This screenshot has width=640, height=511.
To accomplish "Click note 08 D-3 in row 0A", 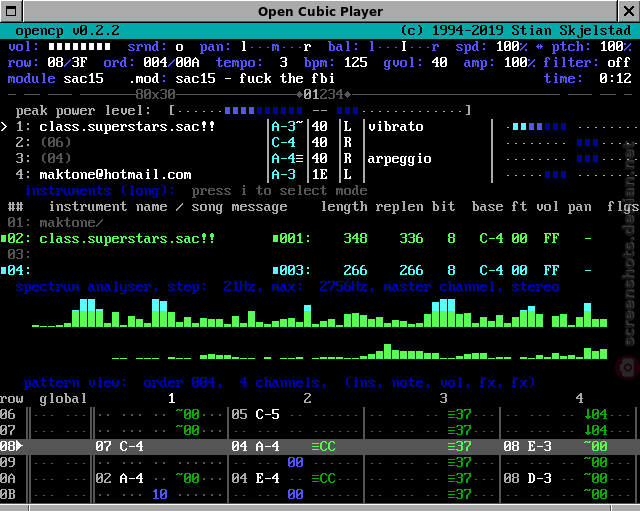I will click(528, 478).
